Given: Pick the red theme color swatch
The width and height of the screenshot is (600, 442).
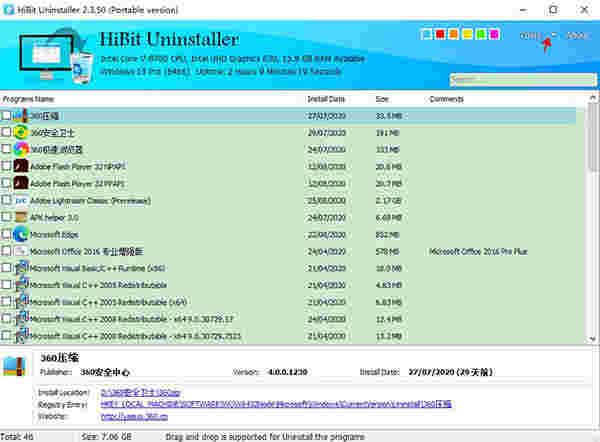Looking at the screenshot, I should (440, 34).
